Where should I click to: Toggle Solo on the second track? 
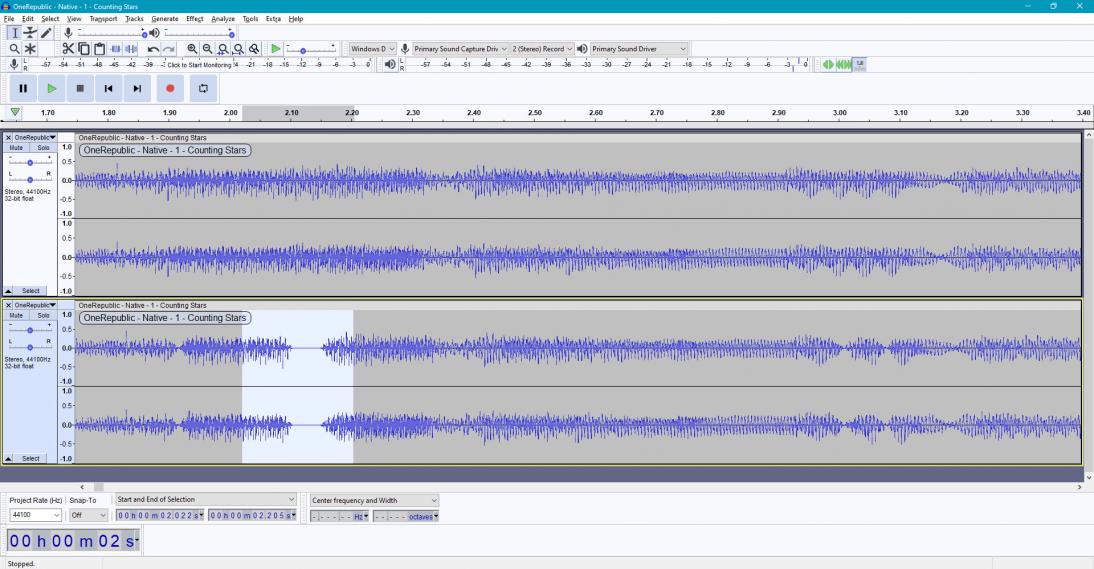pos(43,314)
